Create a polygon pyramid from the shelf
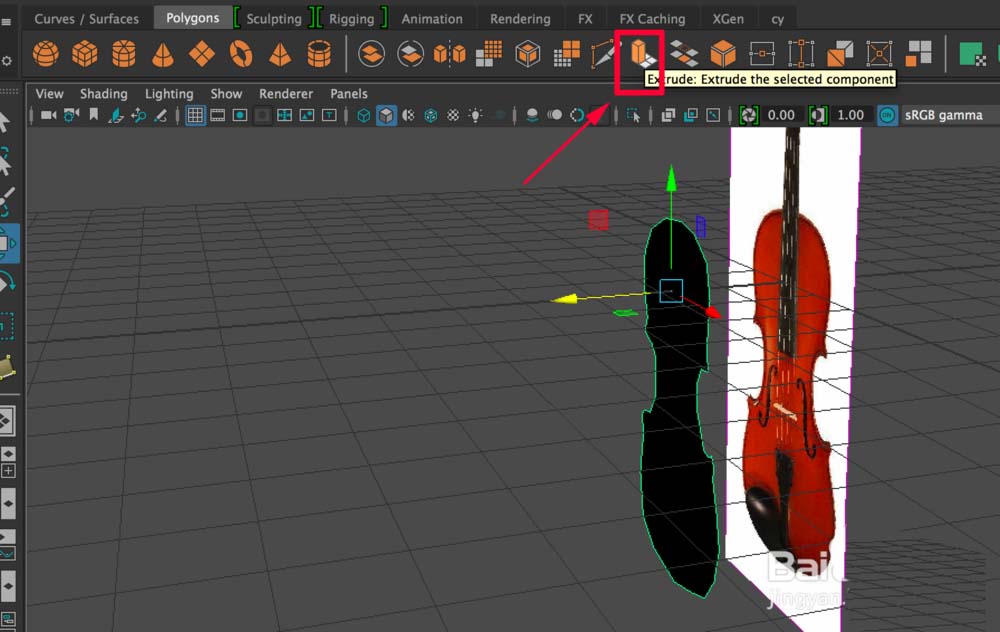This screenshot has width=1000, height=632. pos(280,55)
